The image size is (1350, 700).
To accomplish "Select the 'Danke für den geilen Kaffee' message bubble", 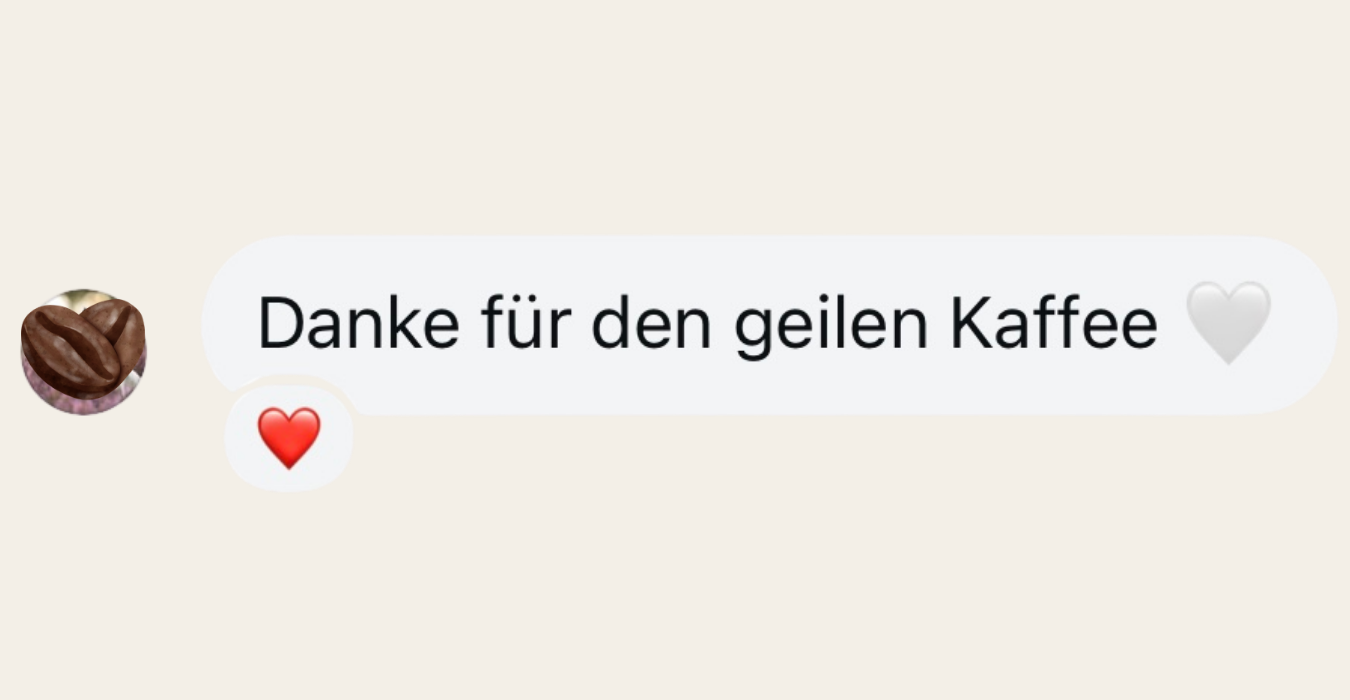I will click(769, 325).
